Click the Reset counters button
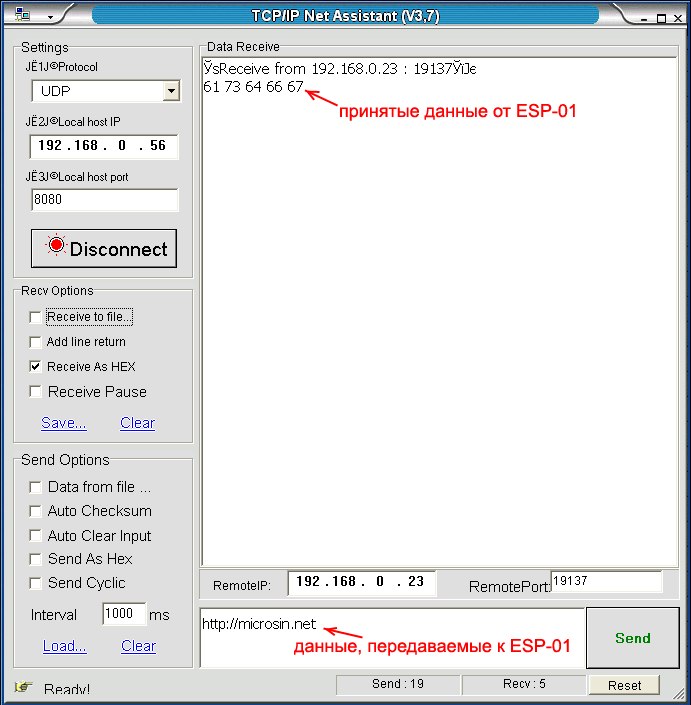Viewport: 691px width, 705px height. [x=624, y=685]
